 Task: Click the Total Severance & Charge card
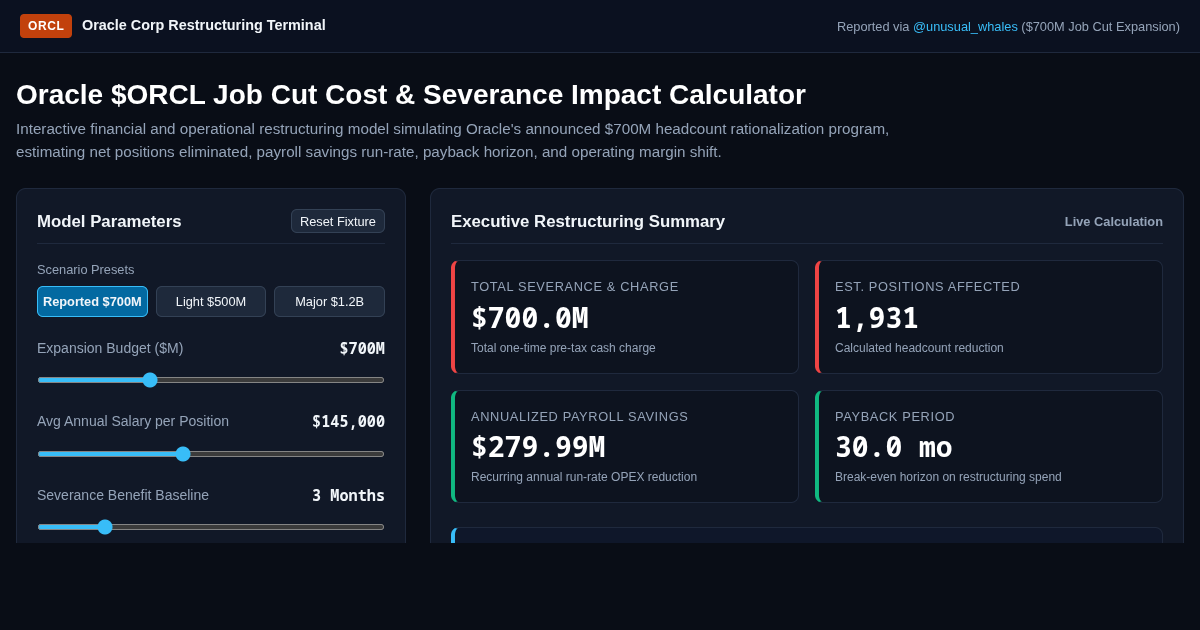(x=625, y=317)
